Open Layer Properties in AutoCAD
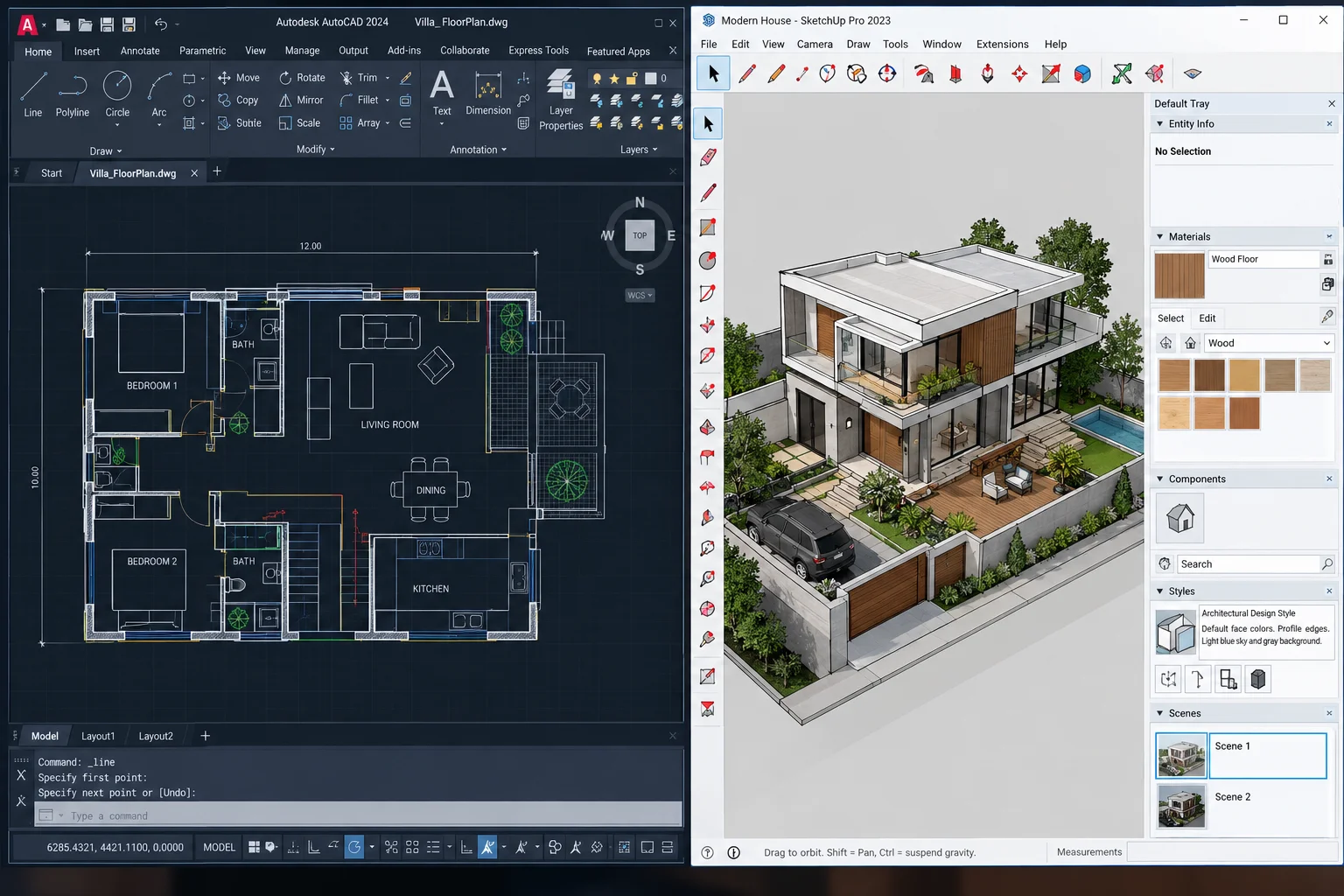 (x=561, y=101)
